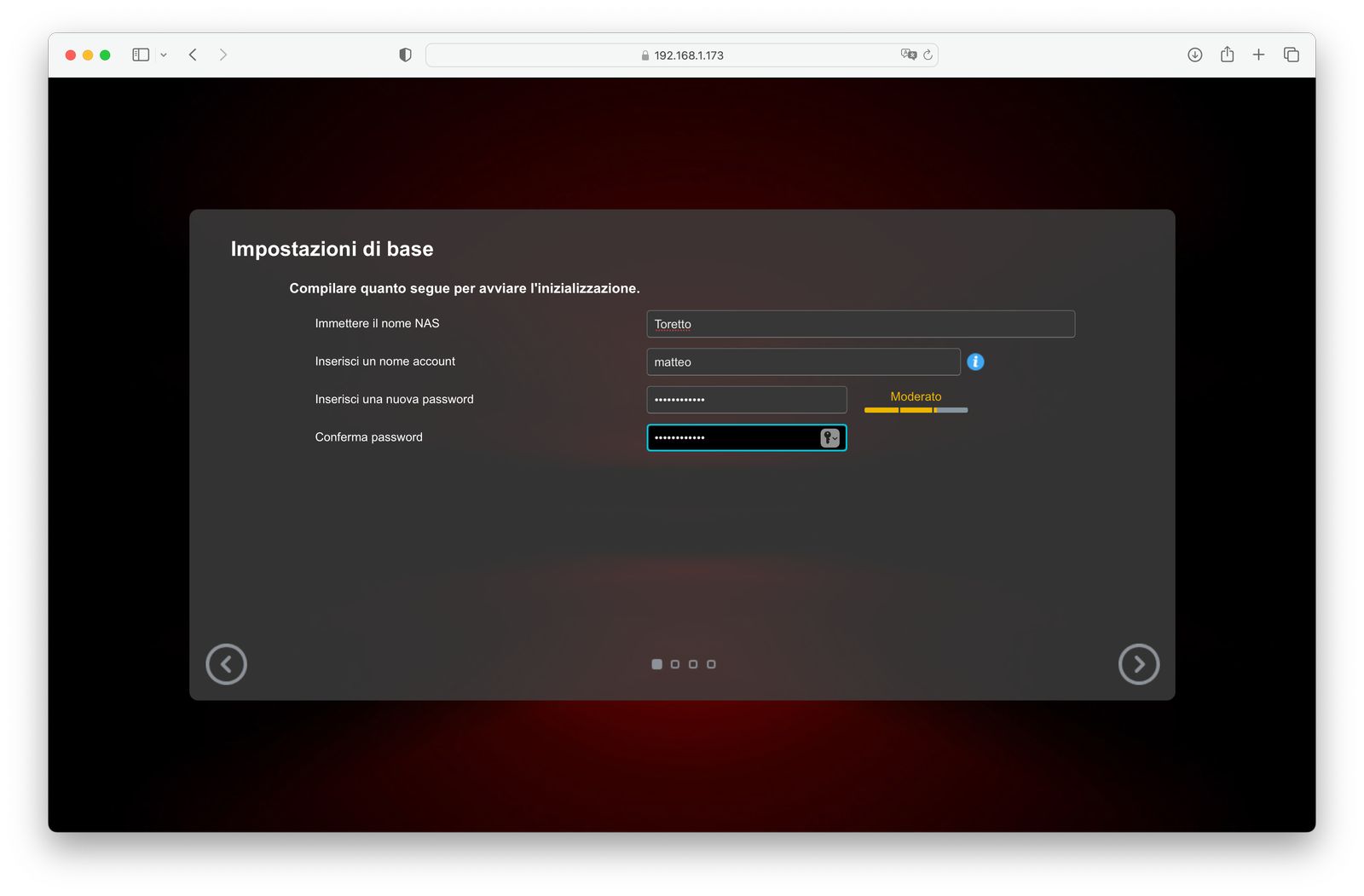Open a new tab with plus icon

[1258, 55]
